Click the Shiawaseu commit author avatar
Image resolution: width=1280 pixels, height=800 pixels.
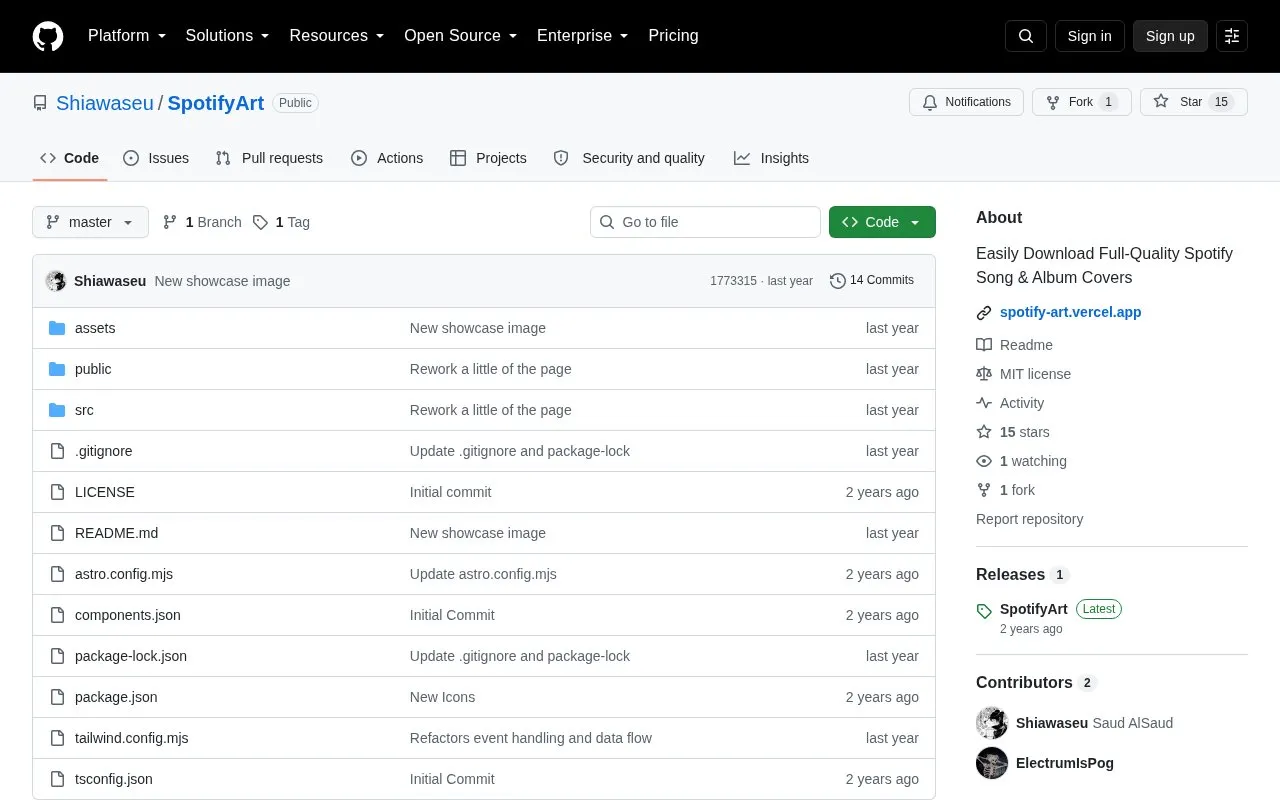[56, 281]
